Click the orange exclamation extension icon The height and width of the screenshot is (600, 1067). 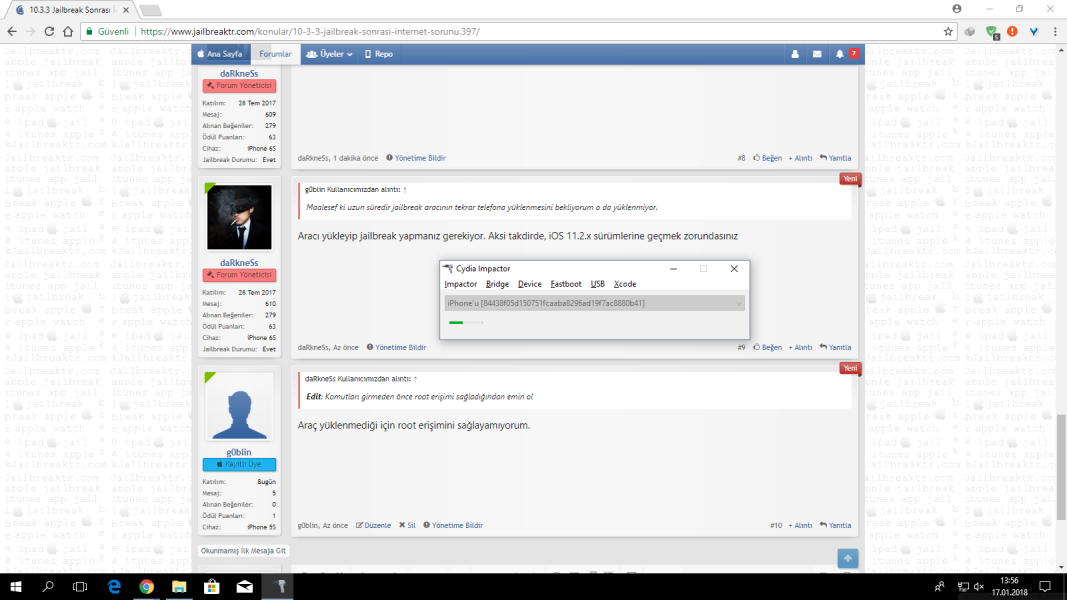coord(1012,31)
